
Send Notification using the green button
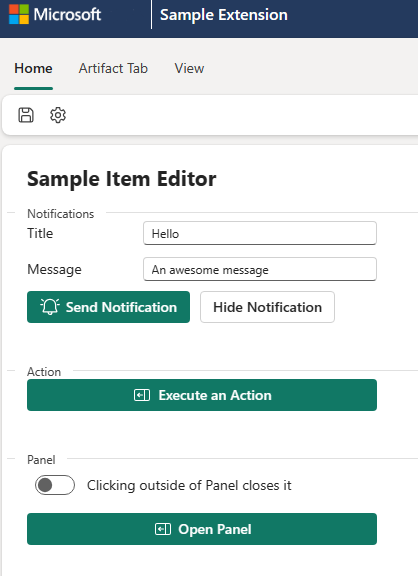[x=108, y=307]
